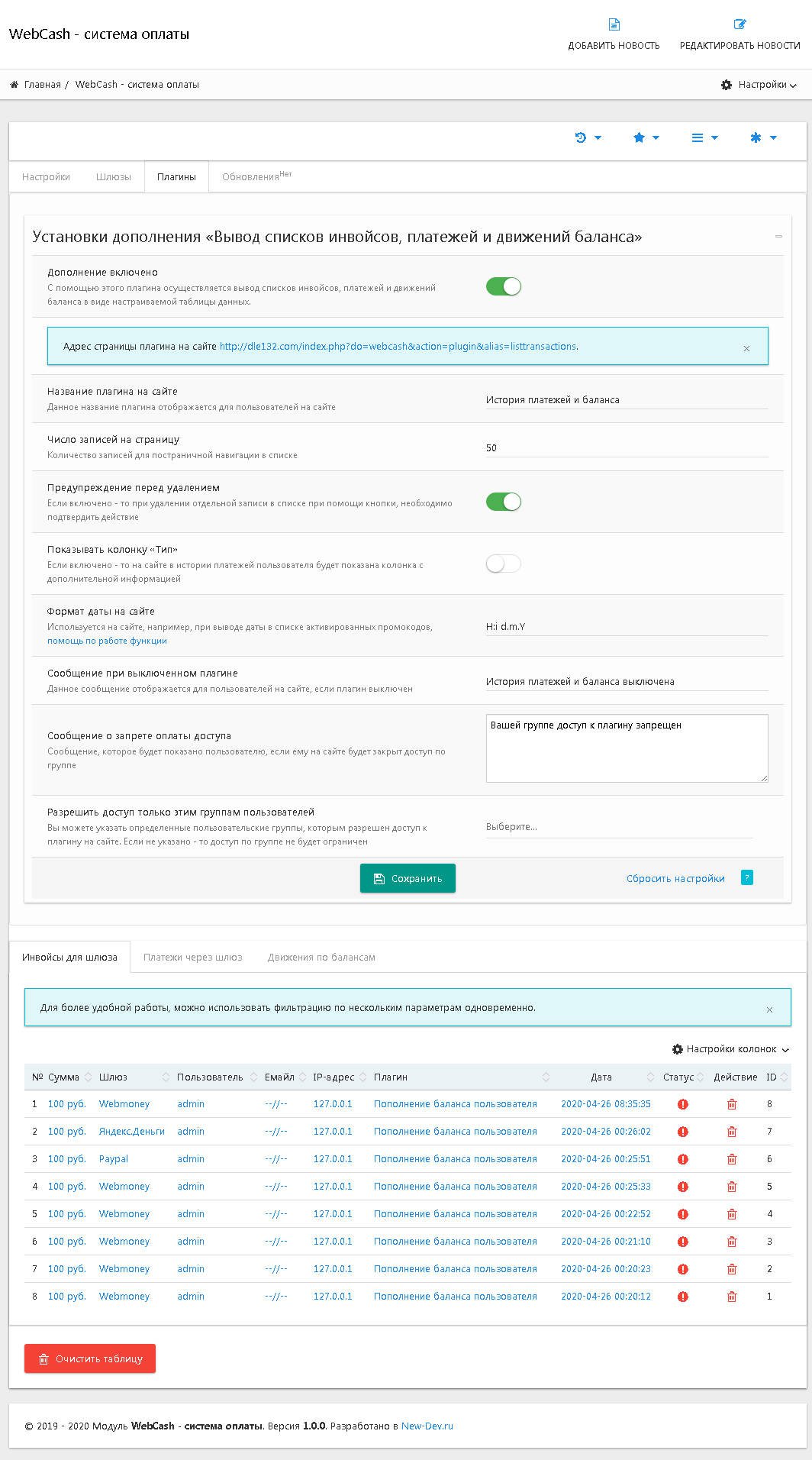812x1460 pixels.
Task: Collapse the plugin settings panel minus icon
Action: [778, 237]
